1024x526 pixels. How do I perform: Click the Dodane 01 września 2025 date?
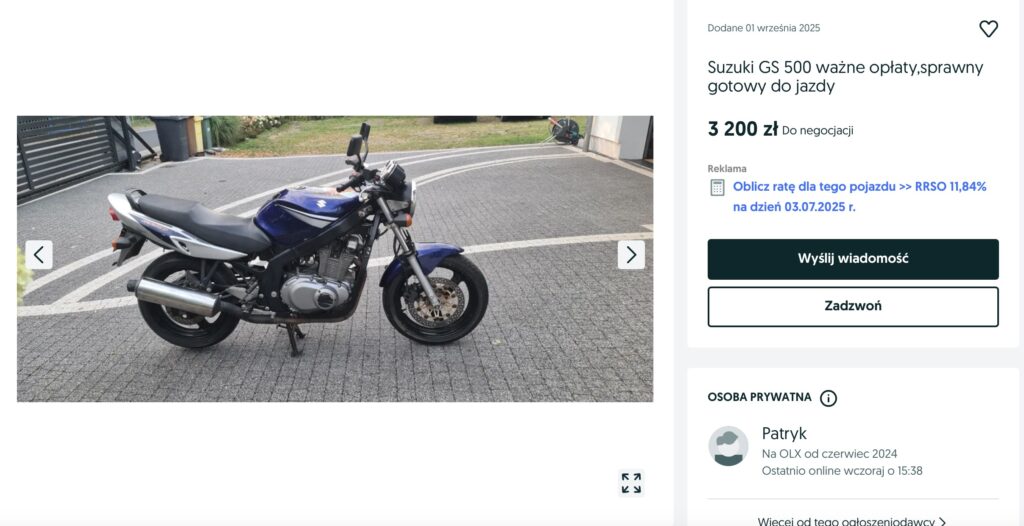(x=763, y=28)
